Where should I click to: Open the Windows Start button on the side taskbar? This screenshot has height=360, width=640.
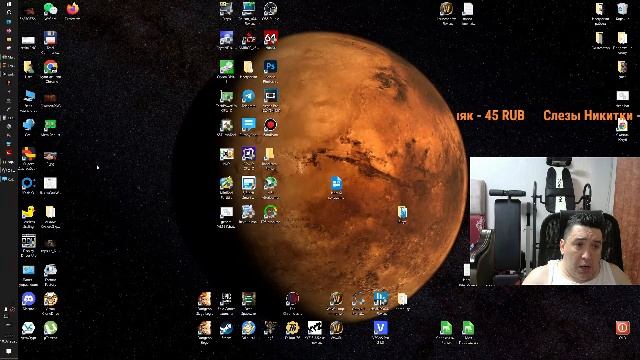pyautogui.click(x=9, y=4)
